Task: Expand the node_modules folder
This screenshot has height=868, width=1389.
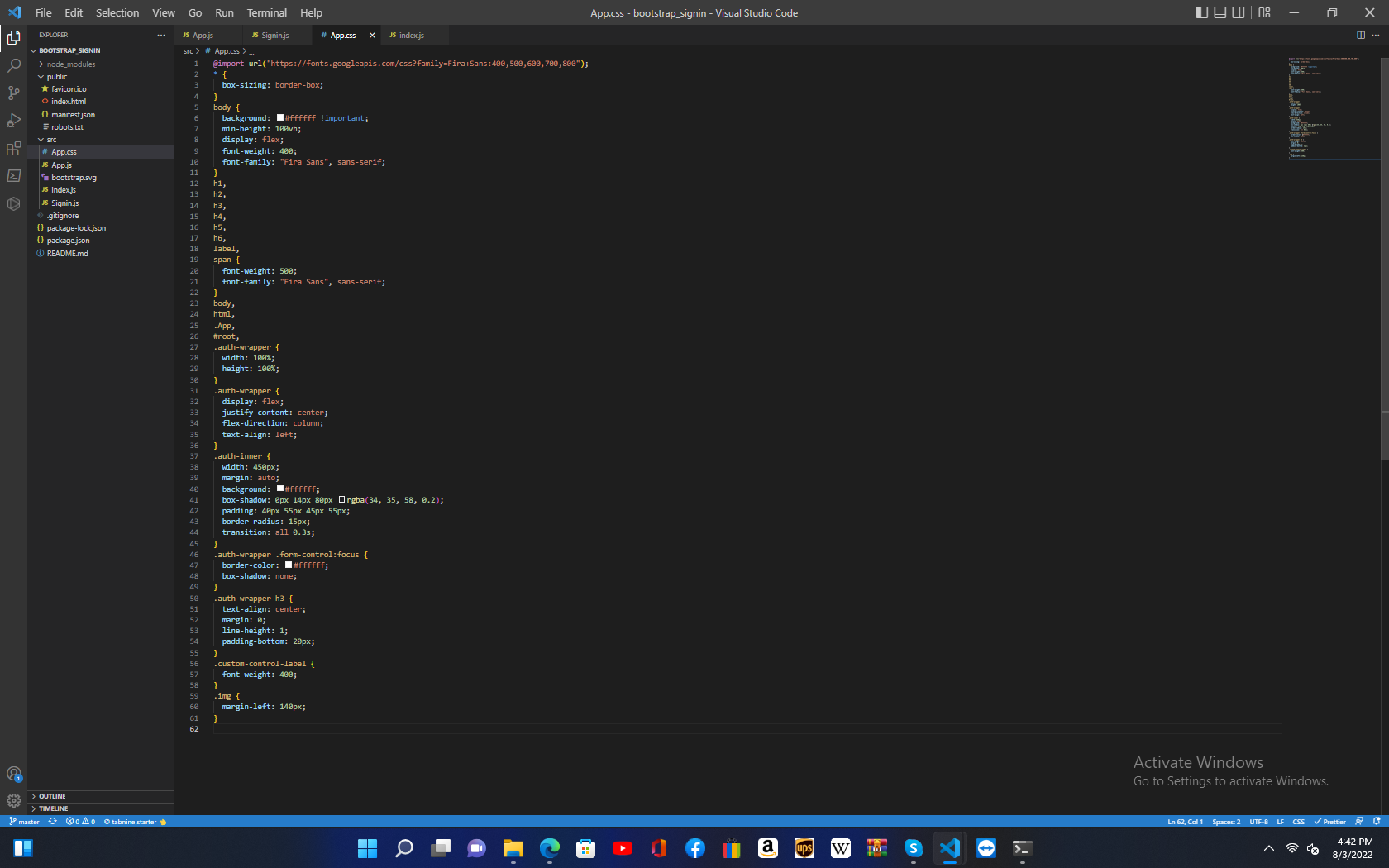Action: tap(68, 64)
